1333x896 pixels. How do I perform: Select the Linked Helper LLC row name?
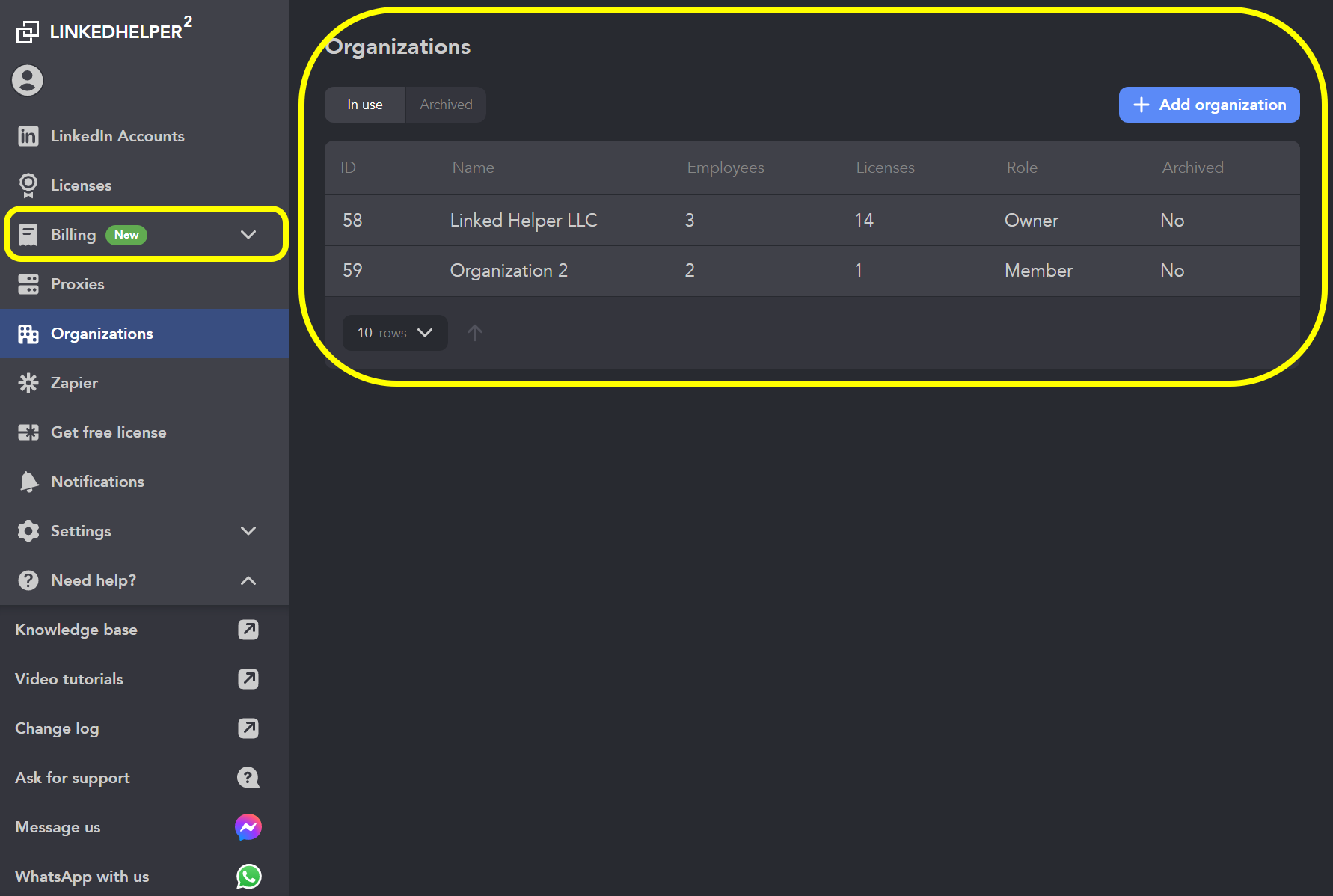[x=524, y=221]
